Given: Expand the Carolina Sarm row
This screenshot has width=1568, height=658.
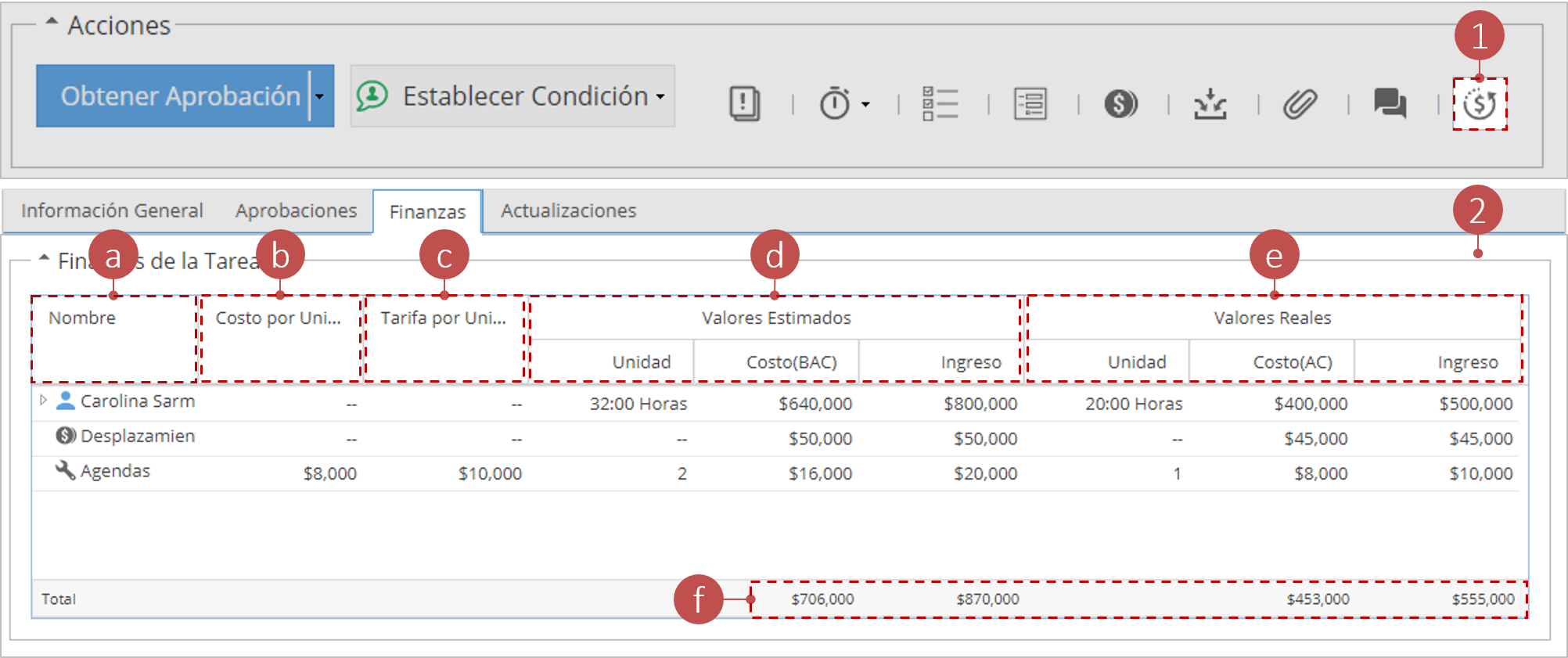Looking at the screenshot, I should [x=44, y=400].
